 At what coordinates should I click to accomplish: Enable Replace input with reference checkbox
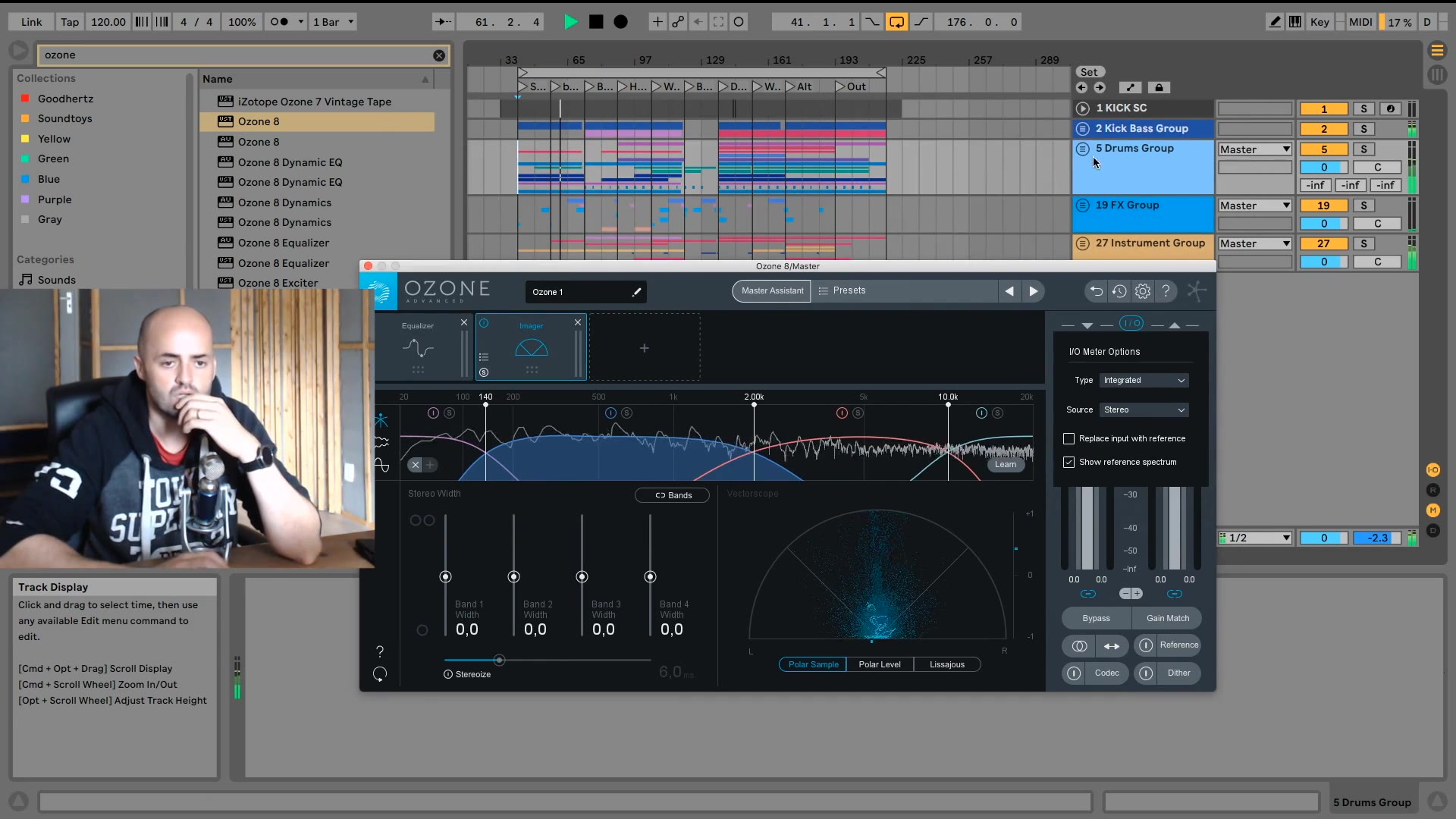tap(1068, 439)
